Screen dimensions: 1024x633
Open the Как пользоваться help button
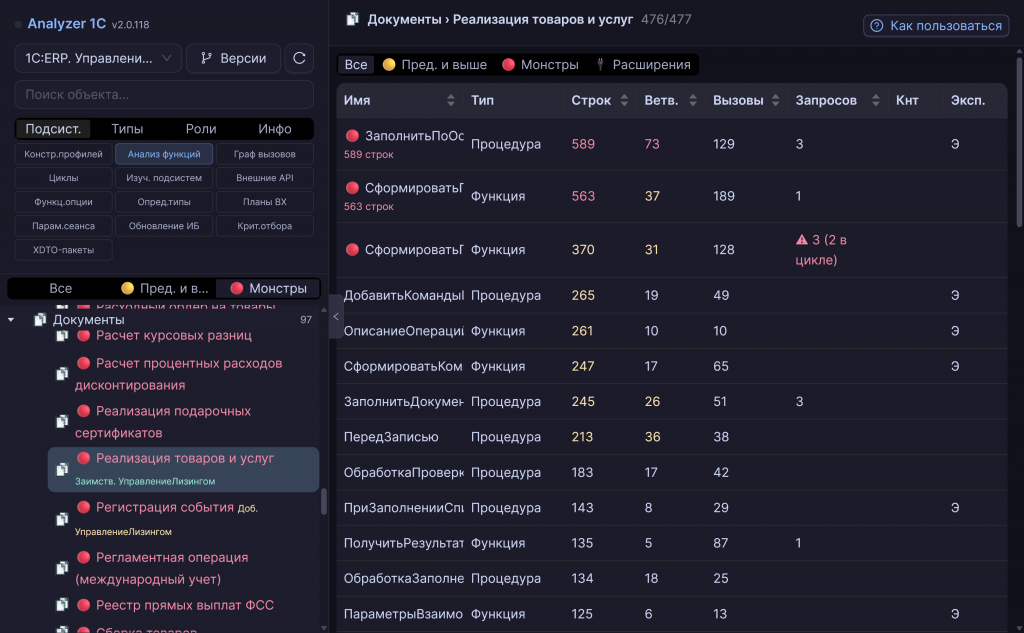936,25
